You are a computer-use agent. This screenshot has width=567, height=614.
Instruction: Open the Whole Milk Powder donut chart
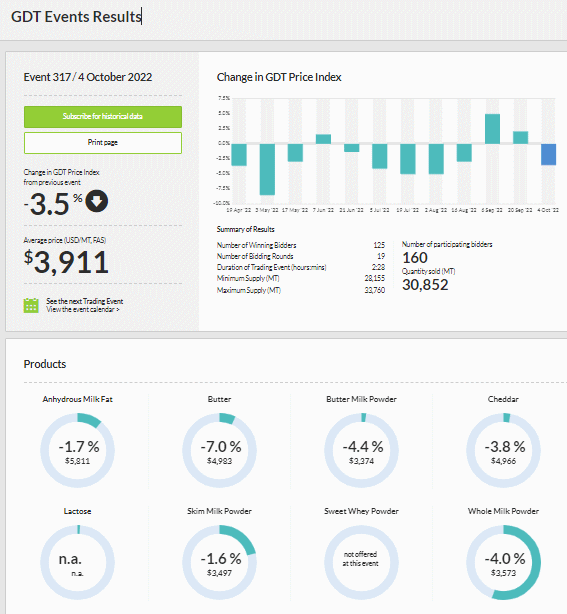[x=504, y=562]
